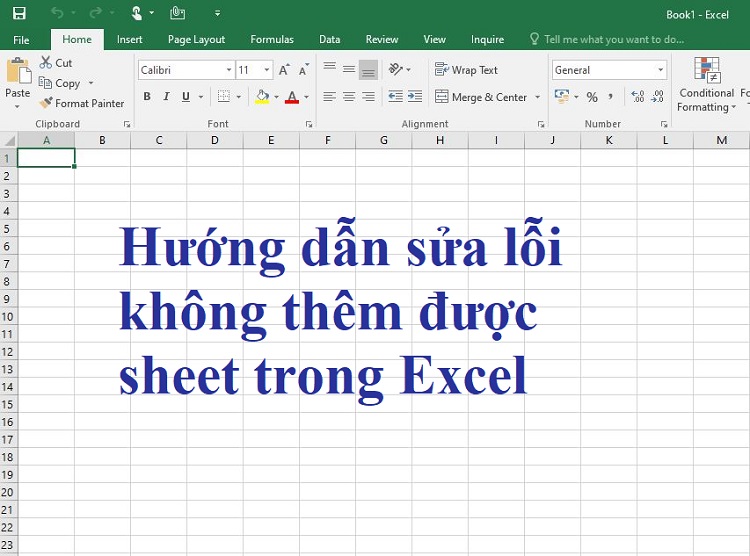The height and width of the screenshot is (556, 750).
Task: Activate the Format Painter
Action: (x=82, y=103)
